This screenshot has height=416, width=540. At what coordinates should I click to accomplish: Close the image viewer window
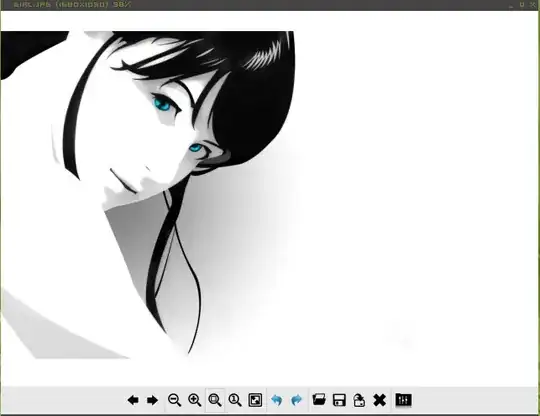(x=532, y=4)
